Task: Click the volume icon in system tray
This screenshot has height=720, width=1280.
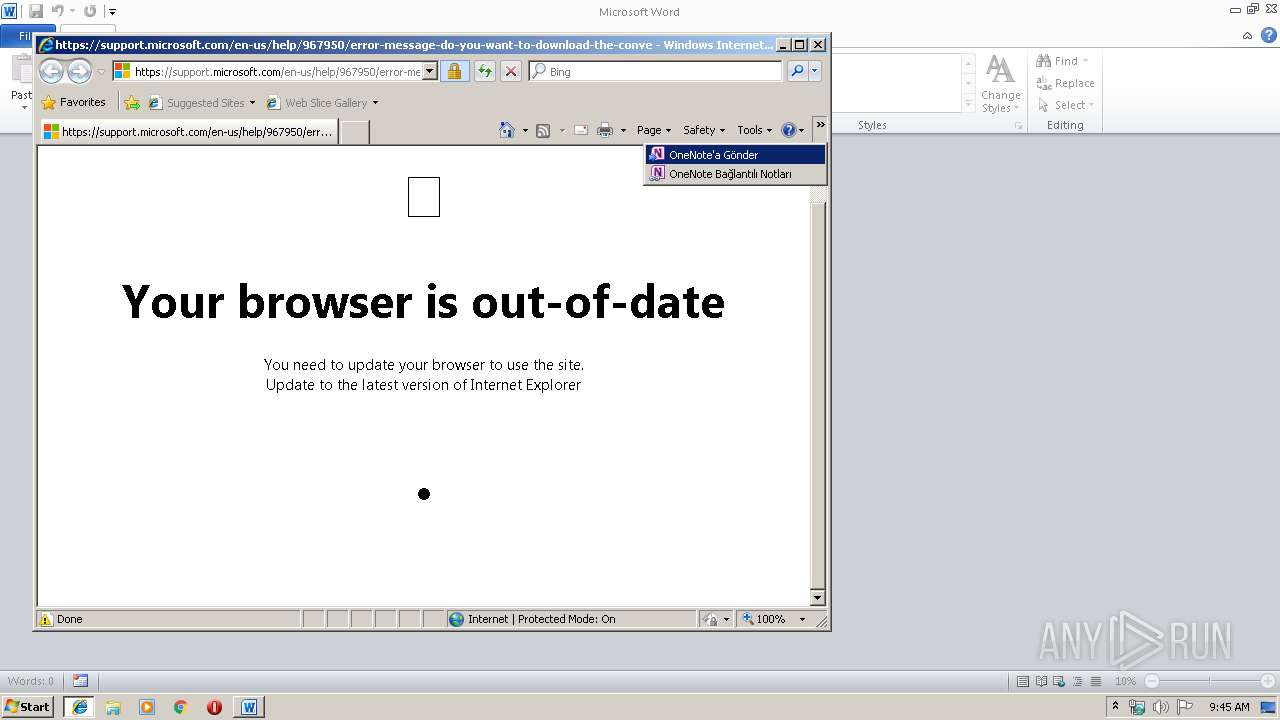Action: (1160, 707)
